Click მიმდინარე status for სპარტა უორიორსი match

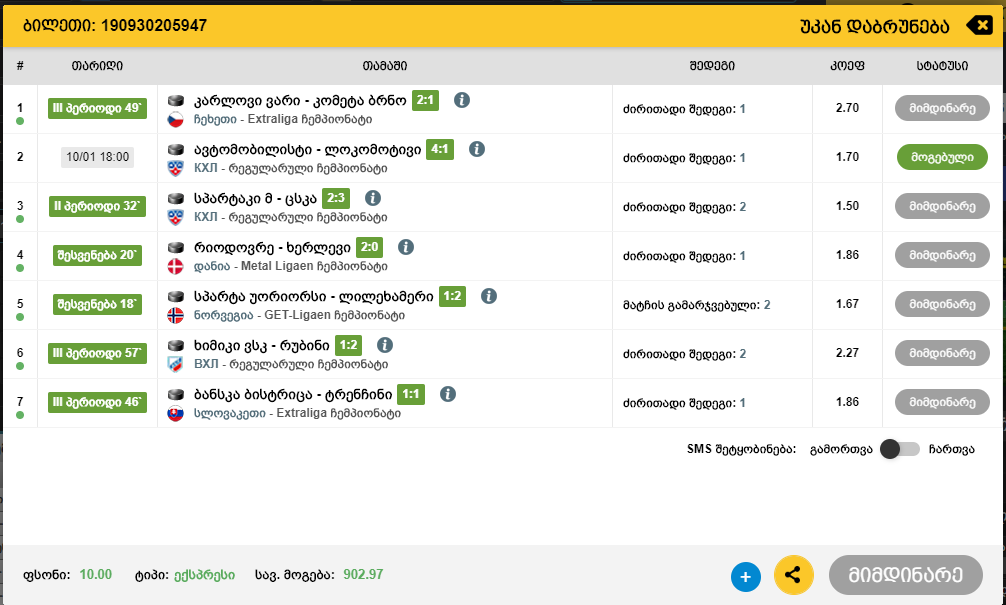(942, 304)
